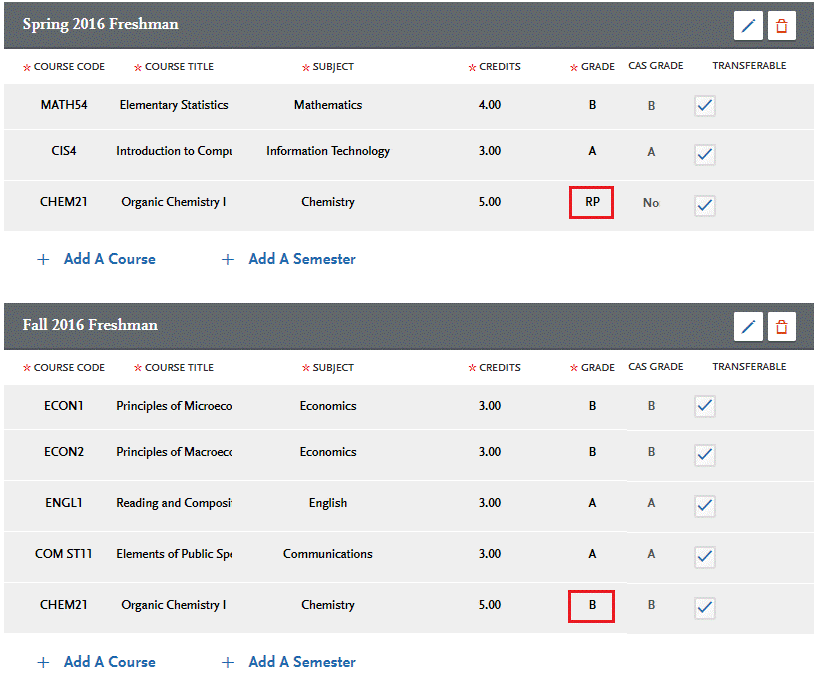The width and height of the screenshot is (822, 682).
Task: Add a semester below Spring 2016 section
Action: click(x=289, y=259)
